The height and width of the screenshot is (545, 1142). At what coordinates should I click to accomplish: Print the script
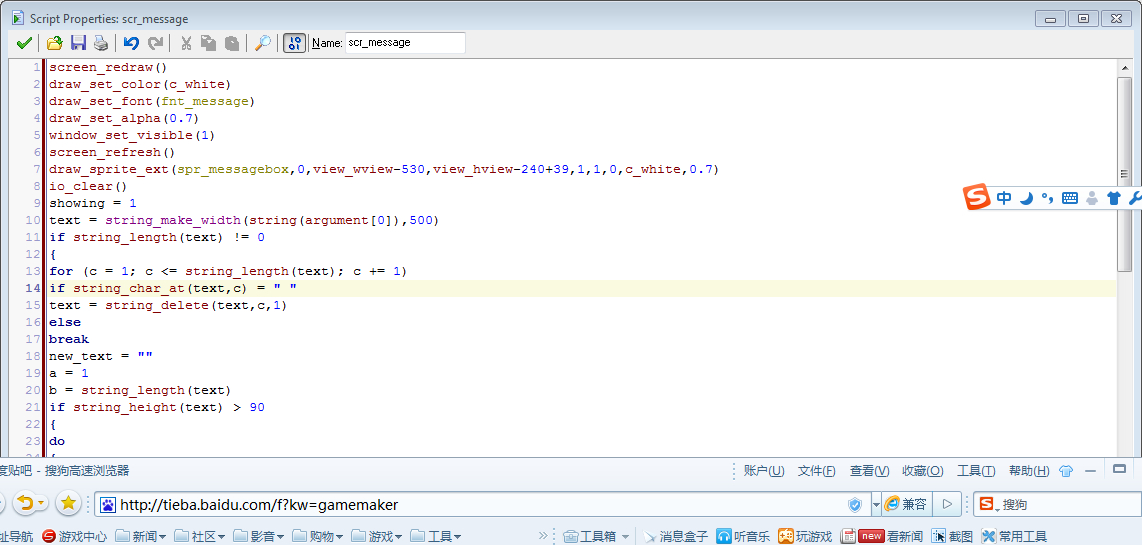point(101,43)
